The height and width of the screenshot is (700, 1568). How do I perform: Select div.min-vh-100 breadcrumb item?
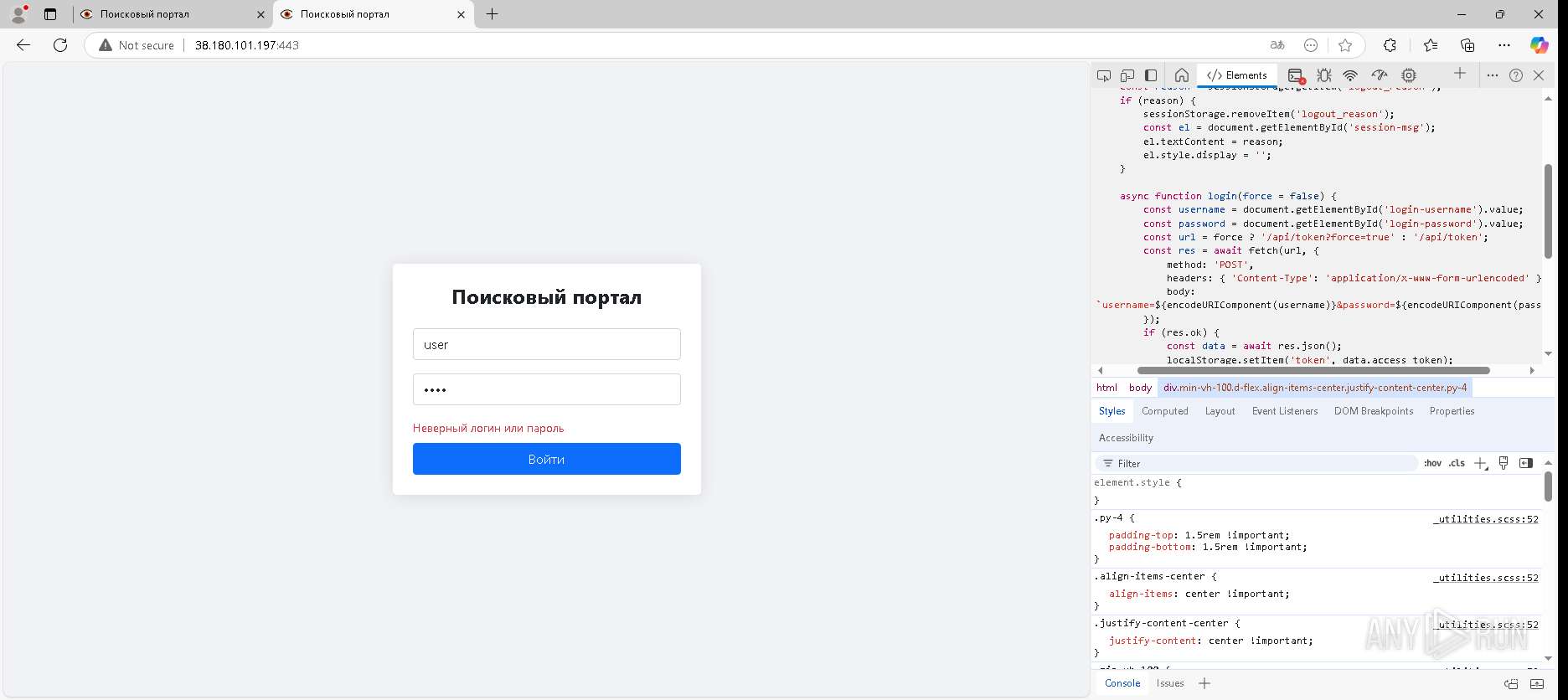[1315, 388]
